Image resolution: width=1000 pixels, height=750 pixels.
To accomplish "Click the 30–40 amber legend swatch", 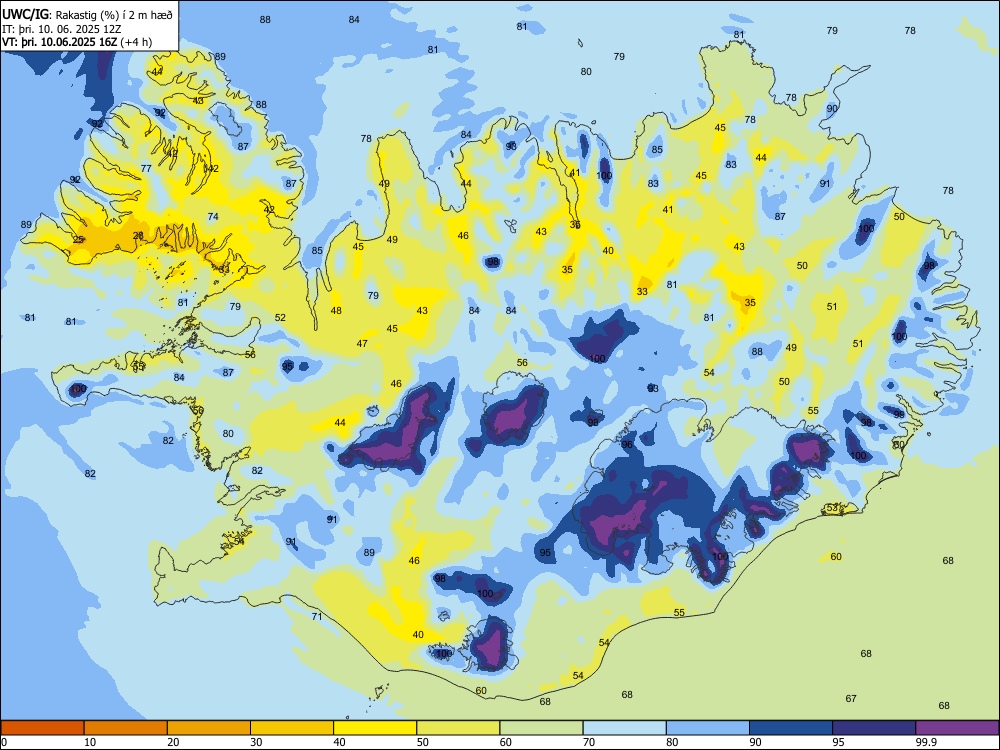I will [292, 728].
